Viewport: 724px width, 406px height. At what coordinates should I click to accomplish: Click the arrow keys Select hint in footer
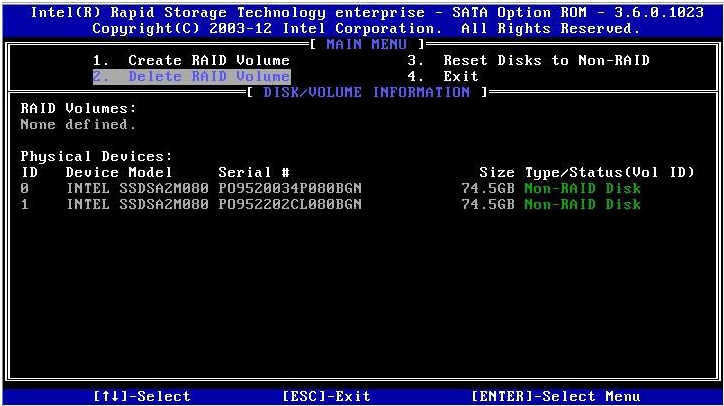141,397
